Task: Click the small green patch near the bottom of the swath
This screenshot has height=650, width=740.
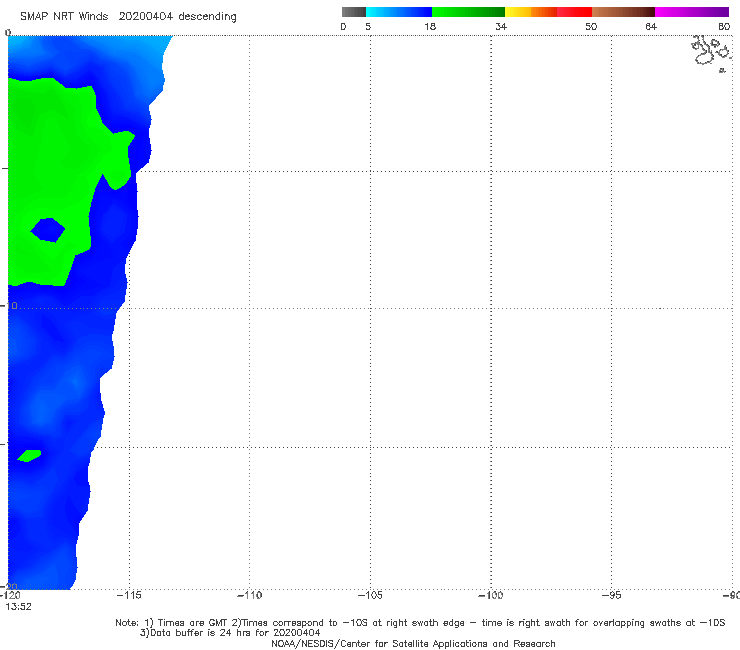Action: 29,456
